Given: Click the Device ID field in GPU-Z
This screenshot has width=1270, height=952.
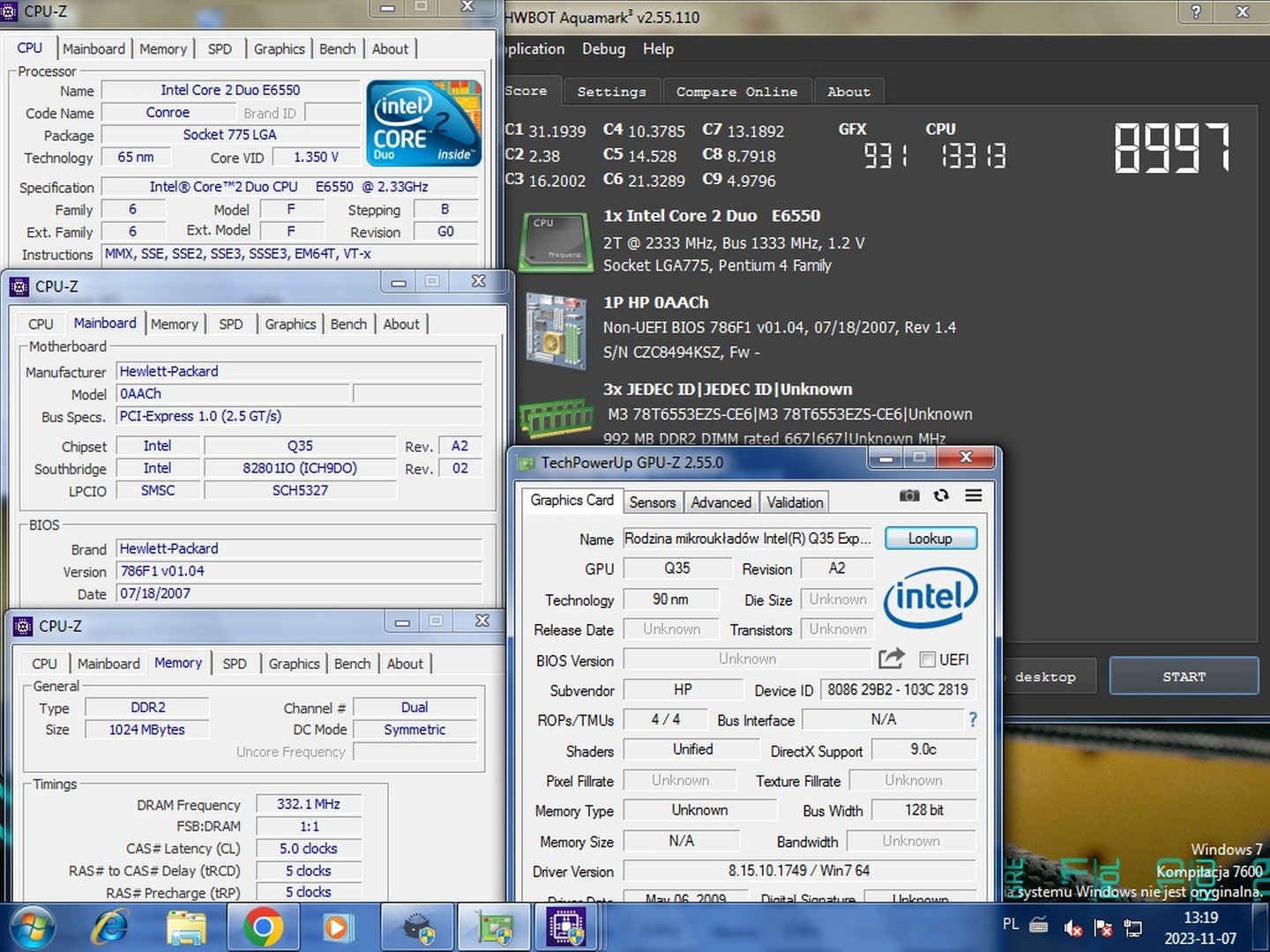Looking at the screenshot, I should (x=898, y=690).
